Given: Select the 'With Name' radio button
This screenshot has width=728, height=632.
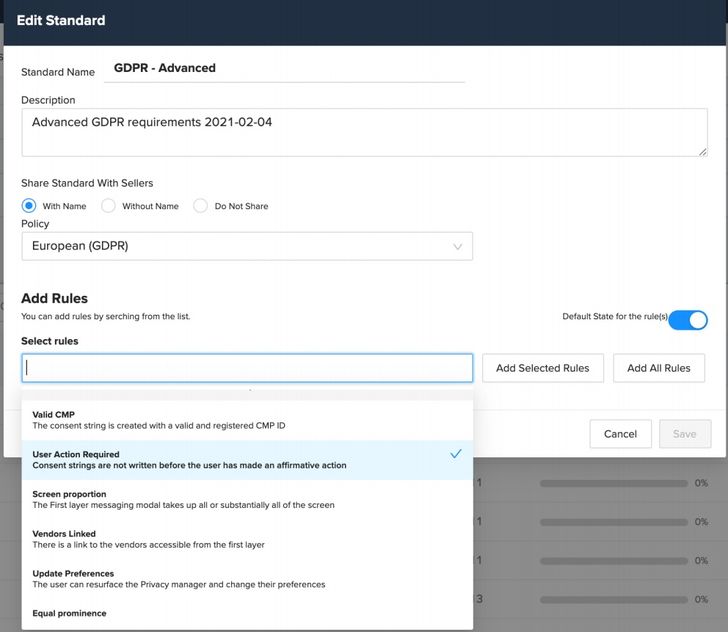Looking at the screenshot, I should point(29,205).
